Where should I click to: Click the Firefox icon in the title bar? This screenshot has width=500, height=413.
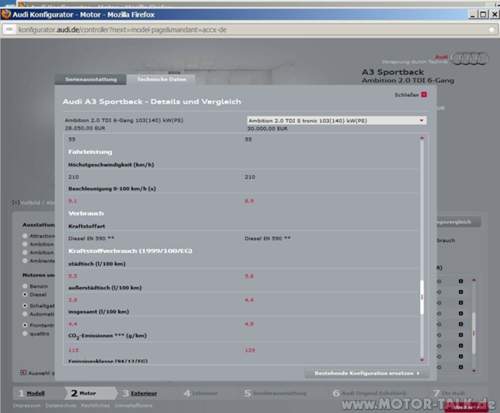[5, 14]
